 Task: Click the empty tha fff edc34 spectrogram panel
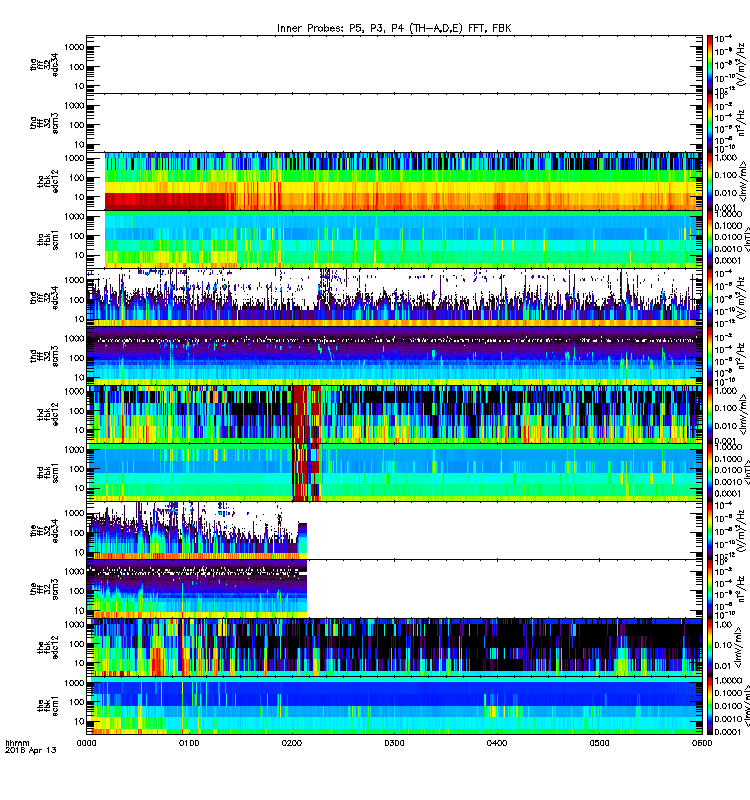click(x=394, y=64)
